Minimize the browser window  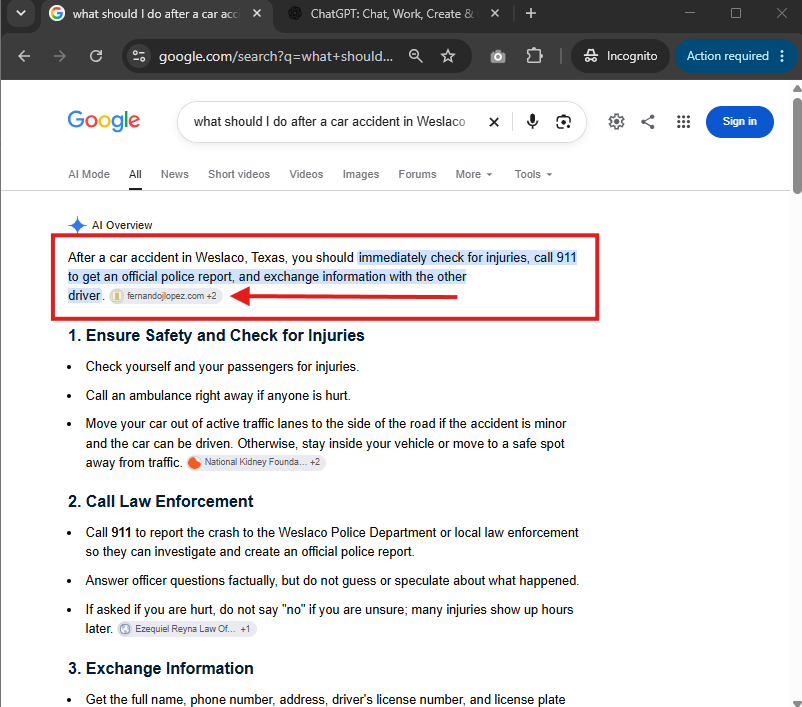(x=689, y=13)
